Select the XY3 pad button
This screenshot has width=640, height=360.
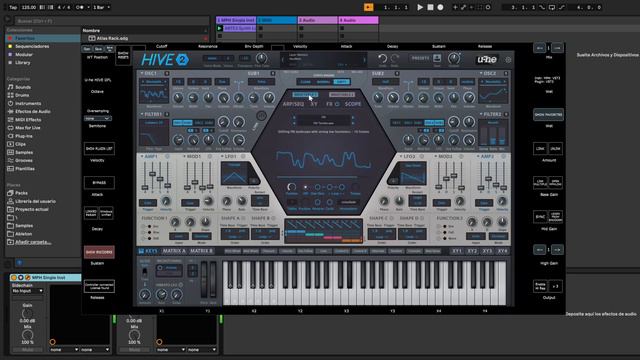(487, 251)
